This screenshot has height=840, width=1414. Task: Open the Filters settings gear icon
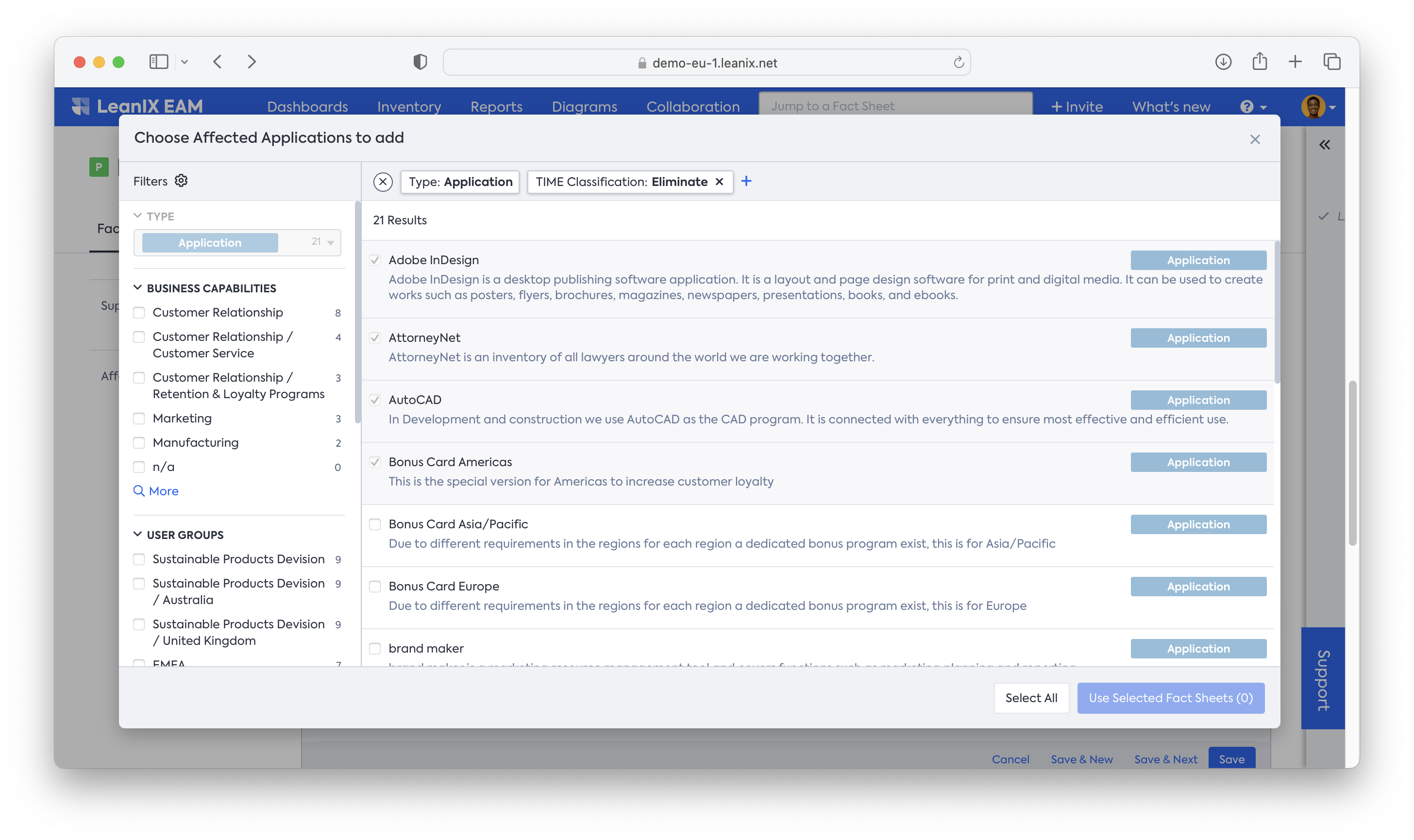click(181, 181)
